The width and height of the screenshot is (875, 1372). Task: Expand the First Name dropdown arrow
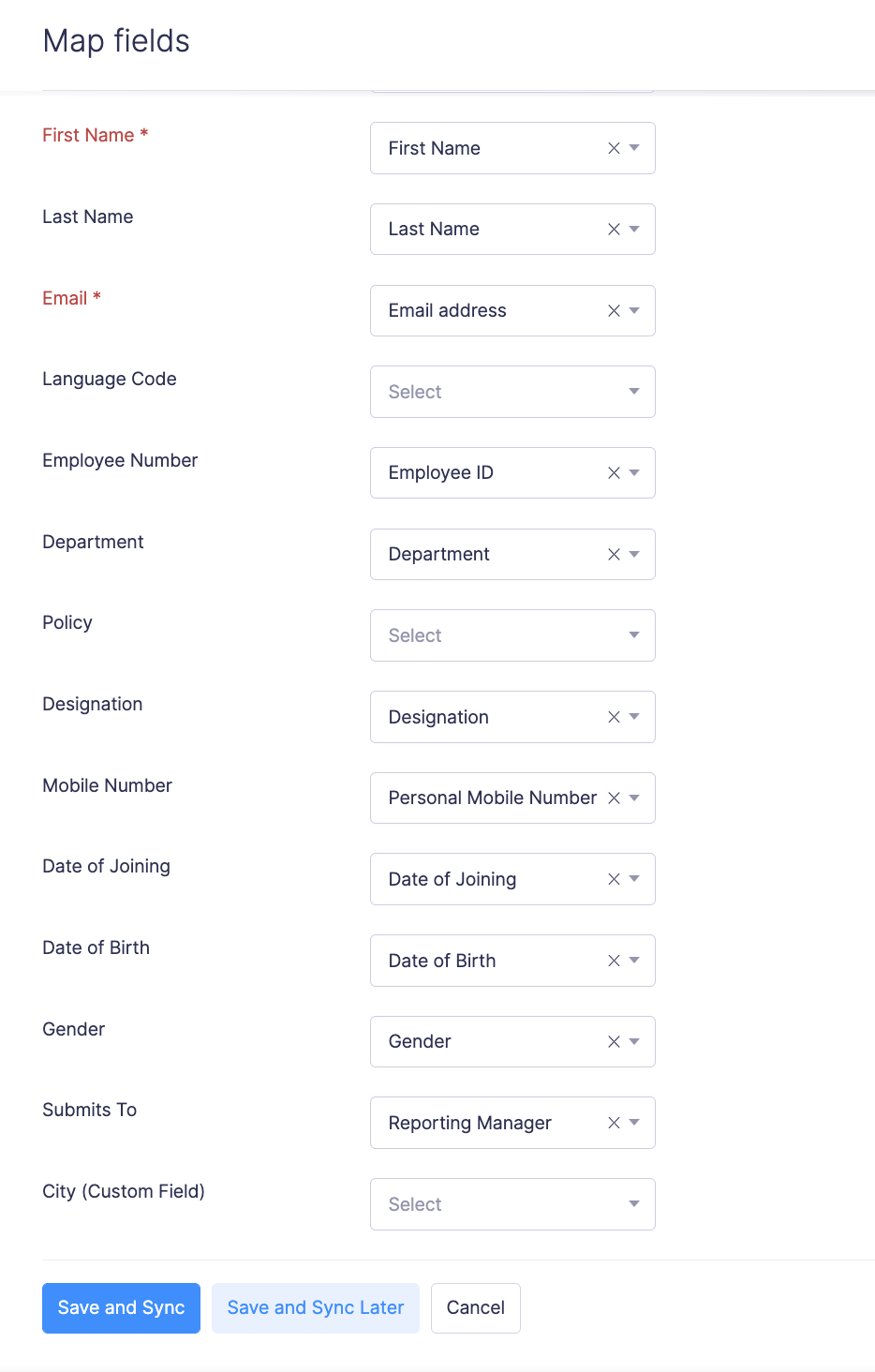tap(635, 147)
